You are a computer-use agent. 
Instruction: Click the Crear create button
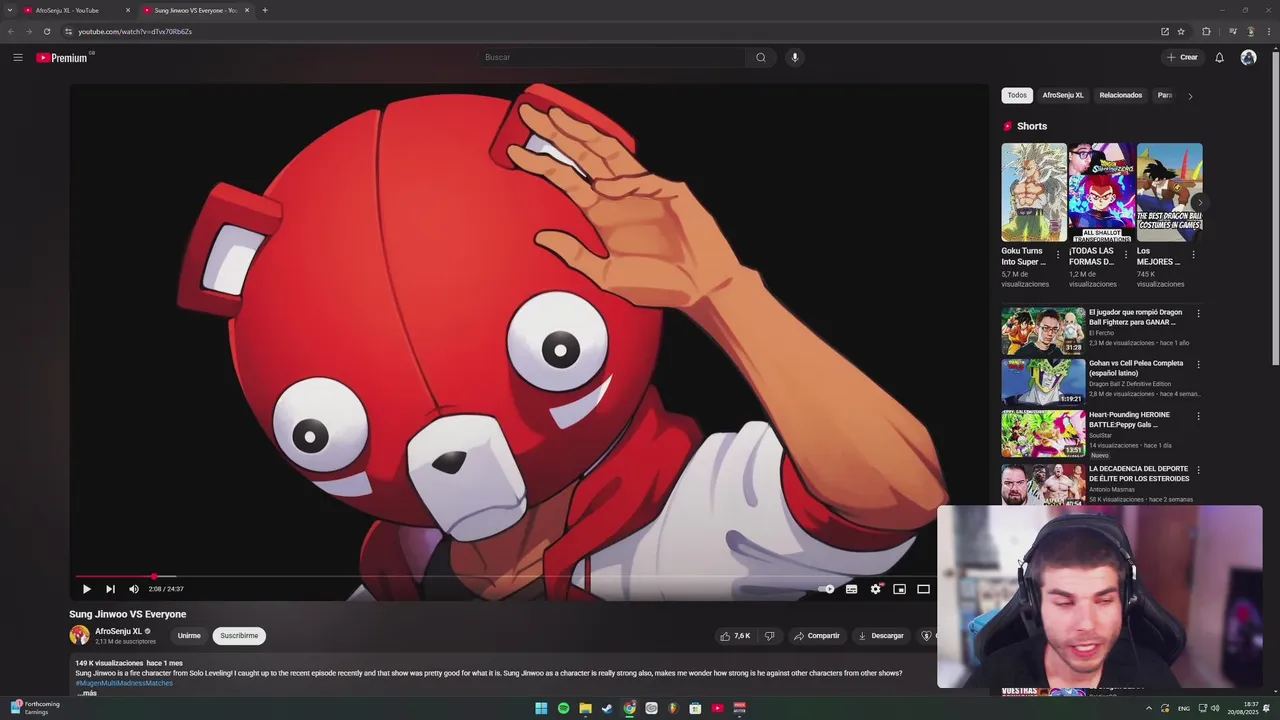click(1182, 57)
